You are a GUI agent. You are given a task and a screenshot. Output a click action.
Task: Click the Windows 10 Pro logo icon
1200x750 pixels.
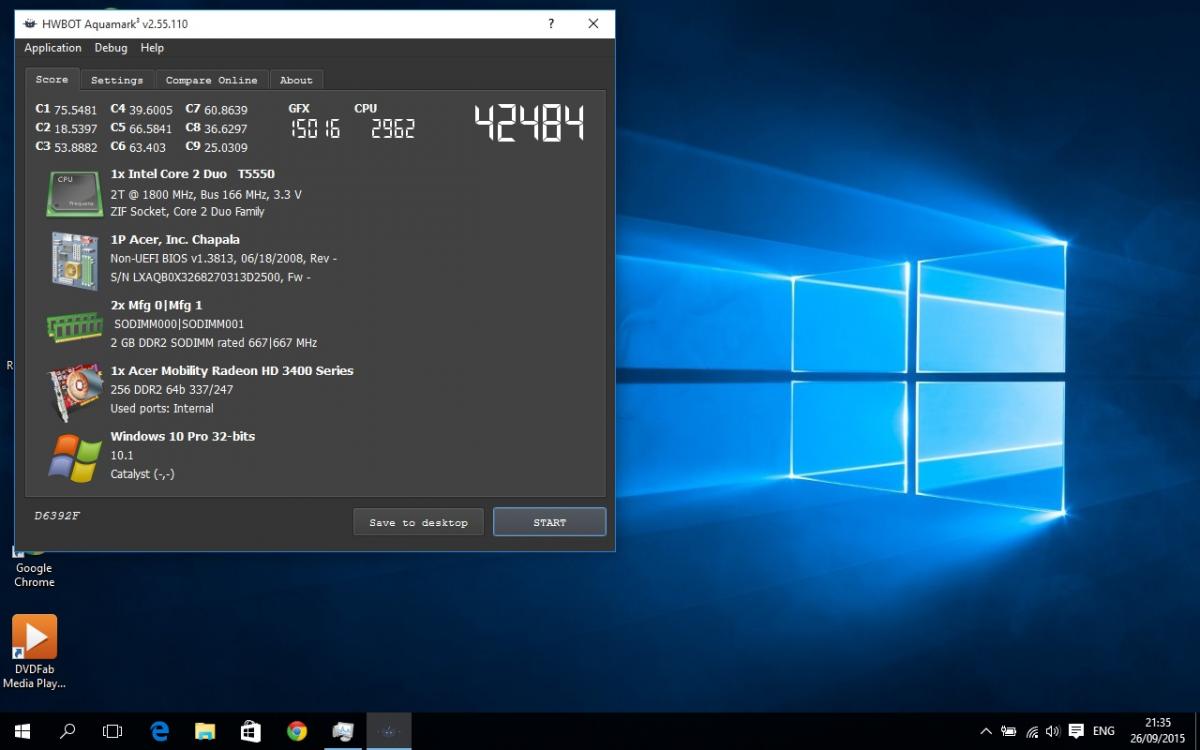(74, 458)
